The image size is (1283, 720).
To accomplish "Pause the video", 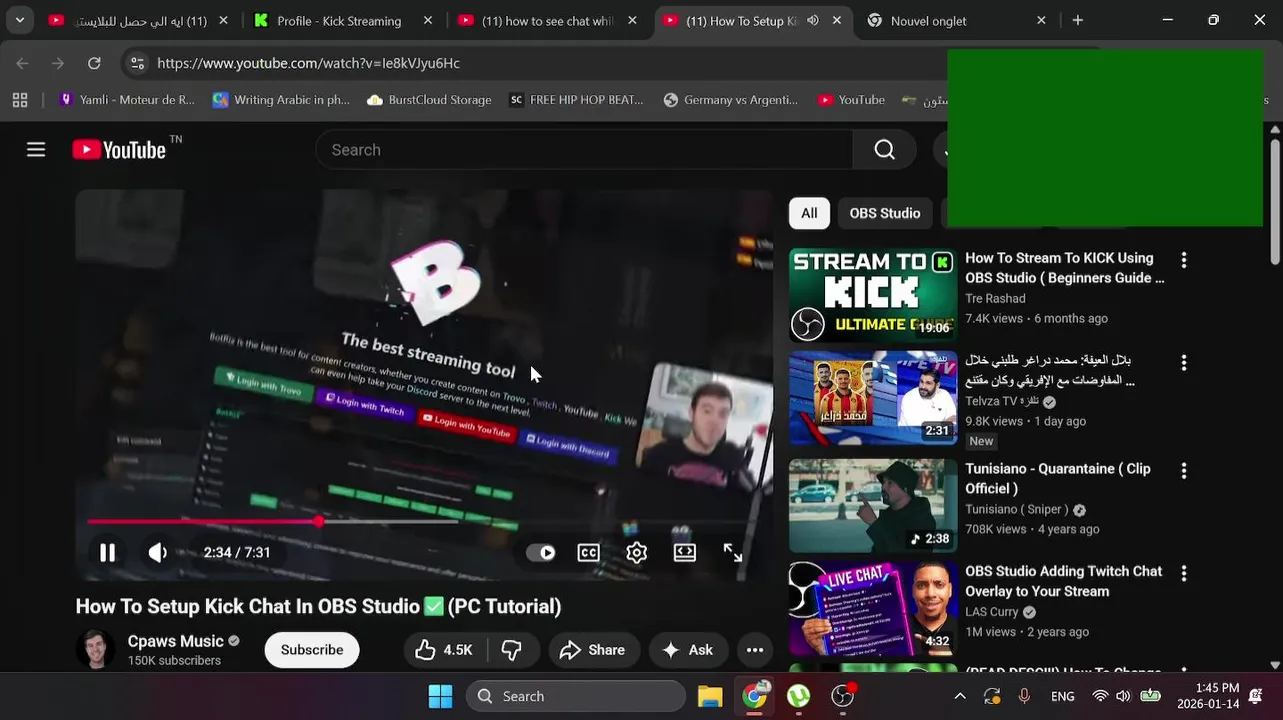I will point(107,552).
